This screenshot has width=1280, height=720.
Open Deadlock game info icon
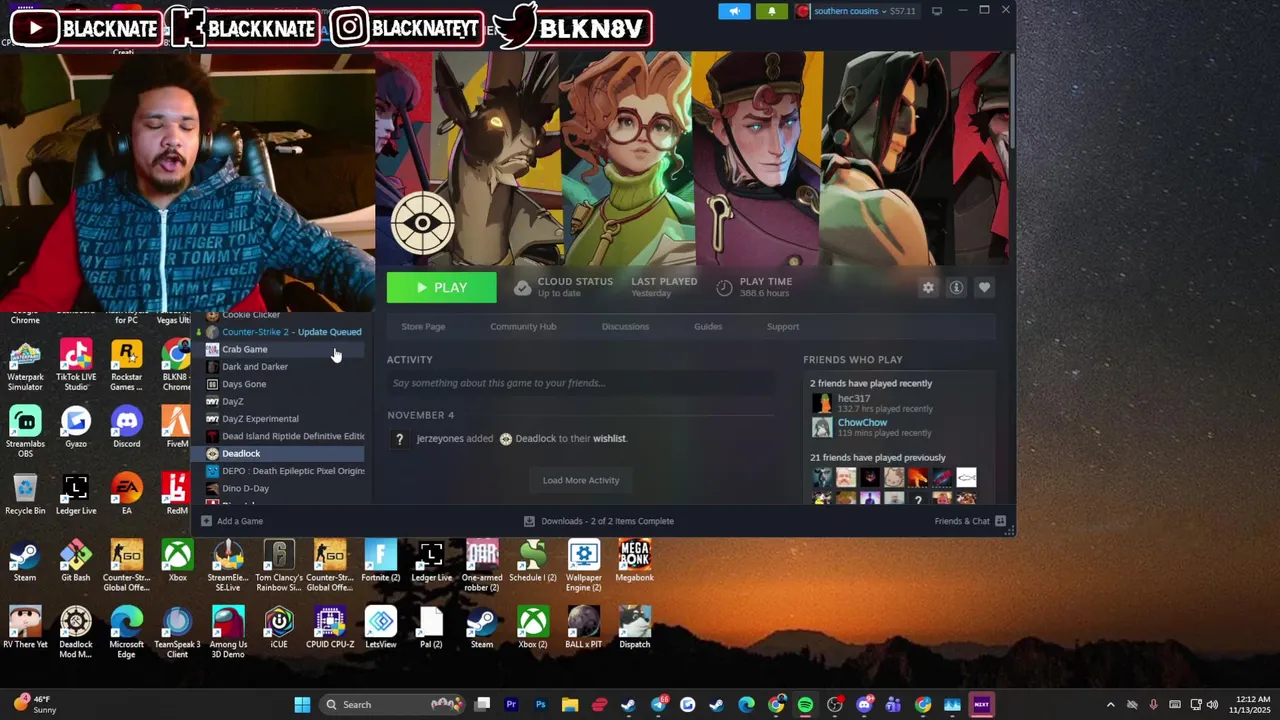(956, 288)
